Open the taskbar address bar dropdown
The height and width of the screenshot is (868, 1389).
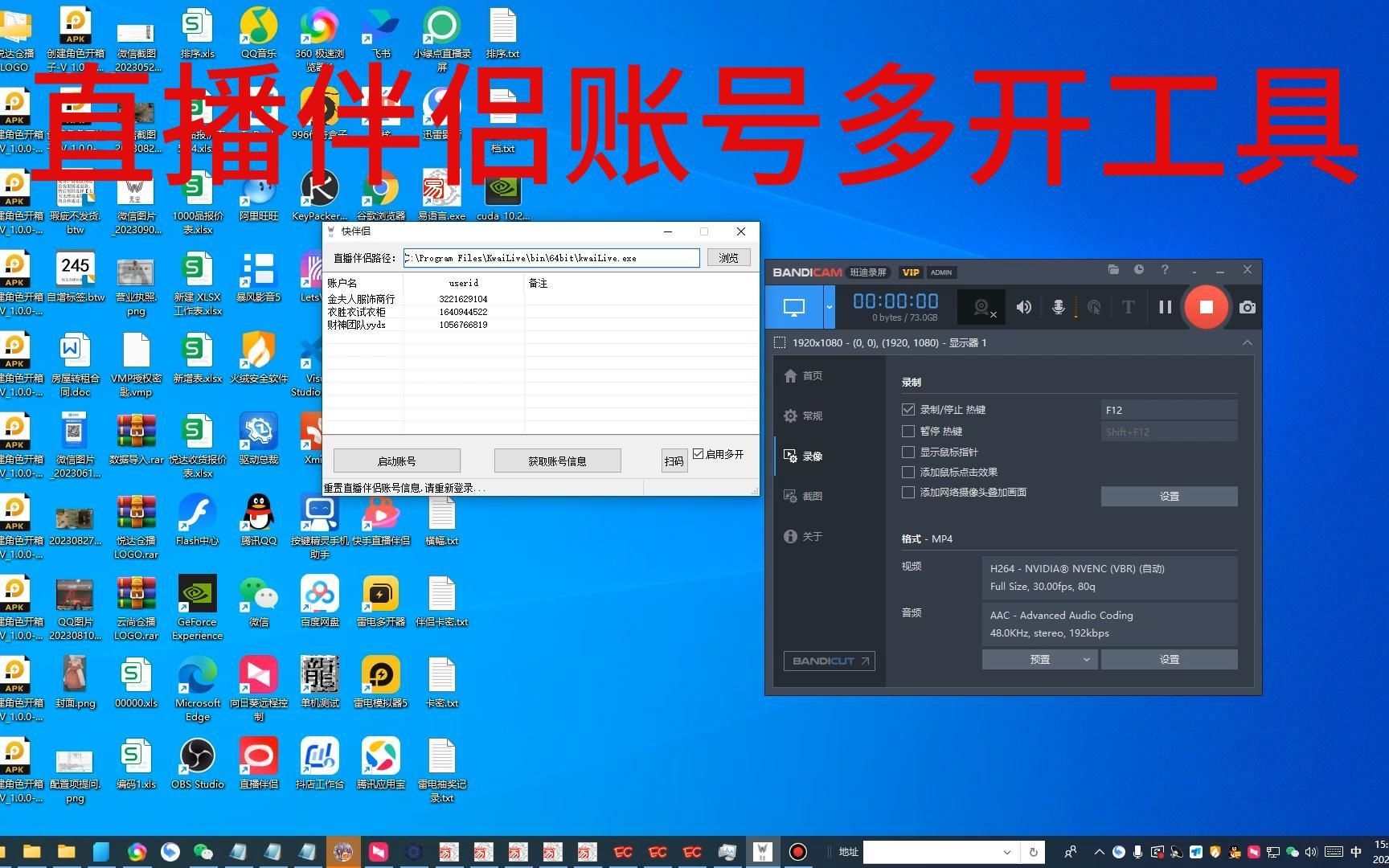coord(1006,852)
